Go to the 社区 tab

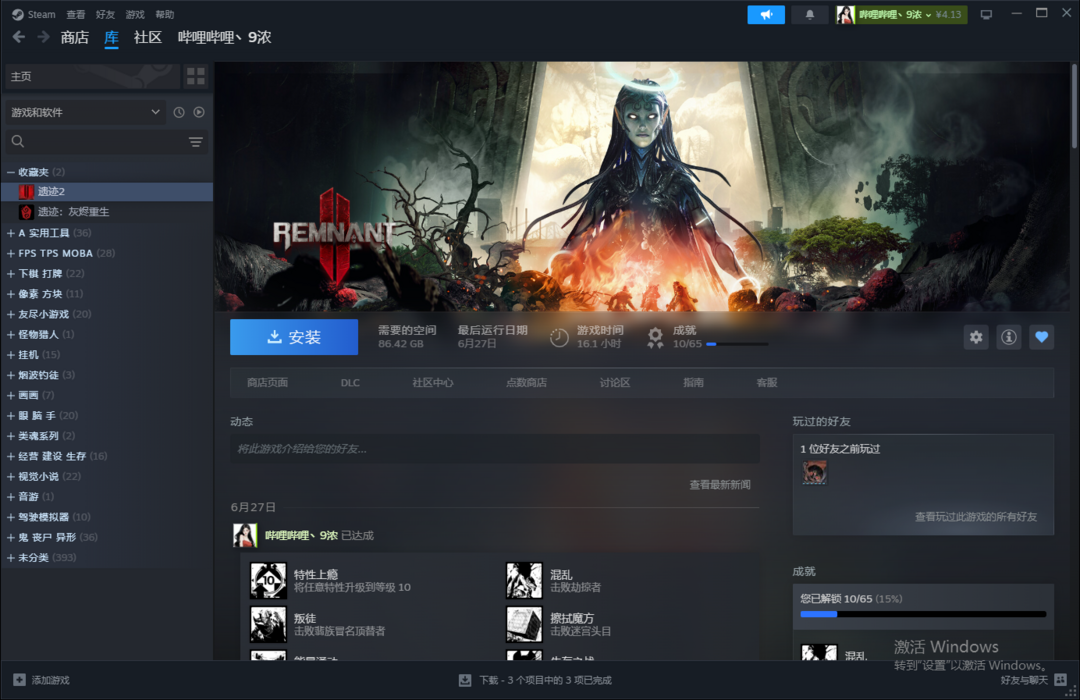[147, 37]
